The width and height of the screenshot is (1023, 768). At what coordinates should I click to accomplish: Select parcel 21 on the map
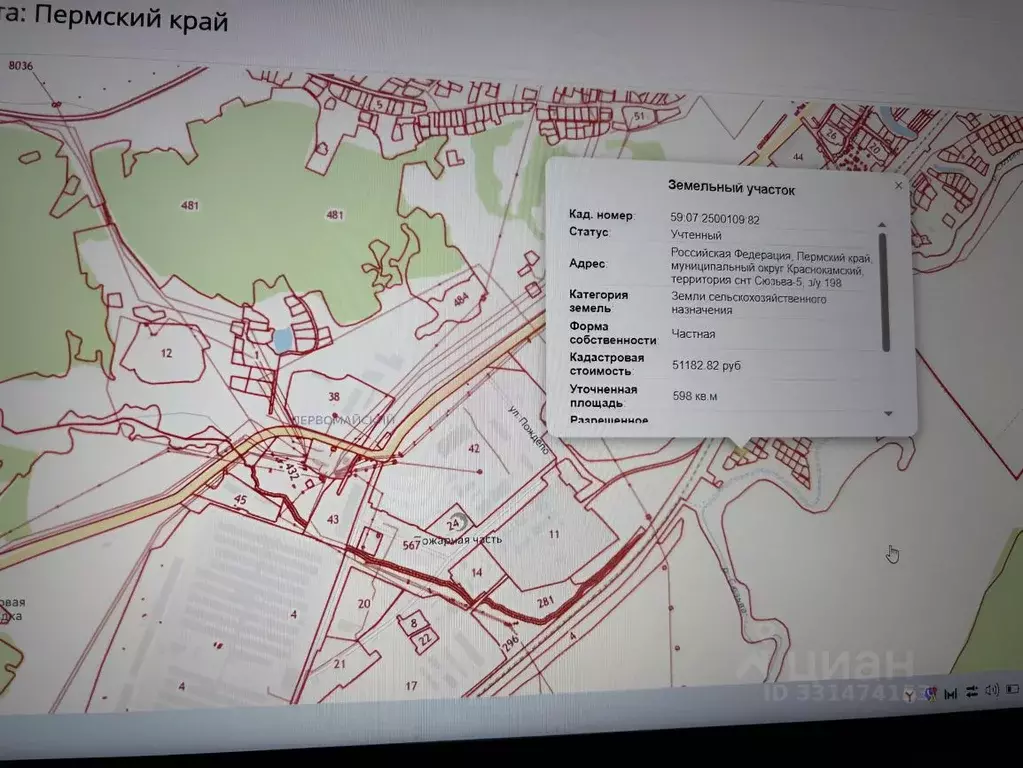point(340,664)
